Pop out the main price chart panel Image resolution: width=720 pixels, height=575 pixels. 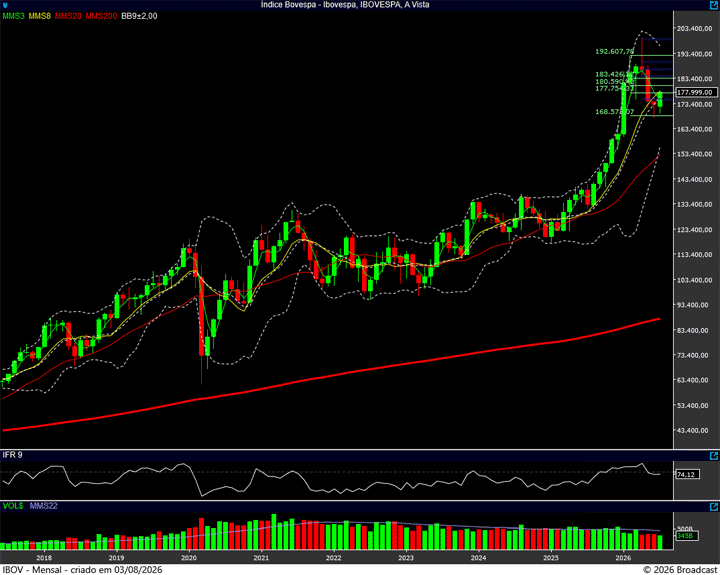[714, 5]
